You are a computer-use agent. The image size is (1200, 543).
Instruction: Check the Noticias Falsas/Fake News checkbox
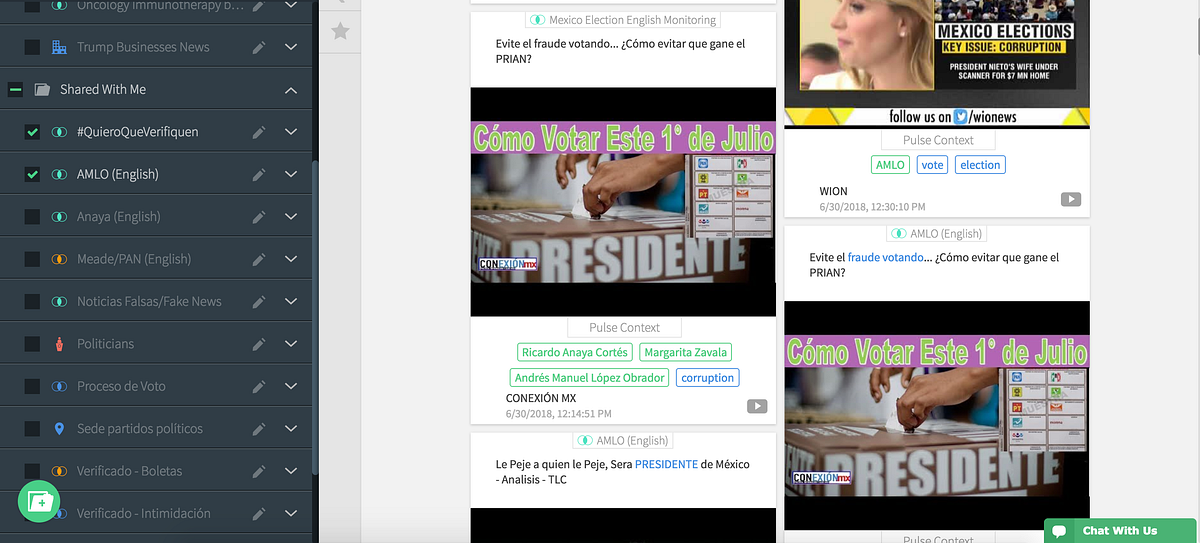(32, 301)
